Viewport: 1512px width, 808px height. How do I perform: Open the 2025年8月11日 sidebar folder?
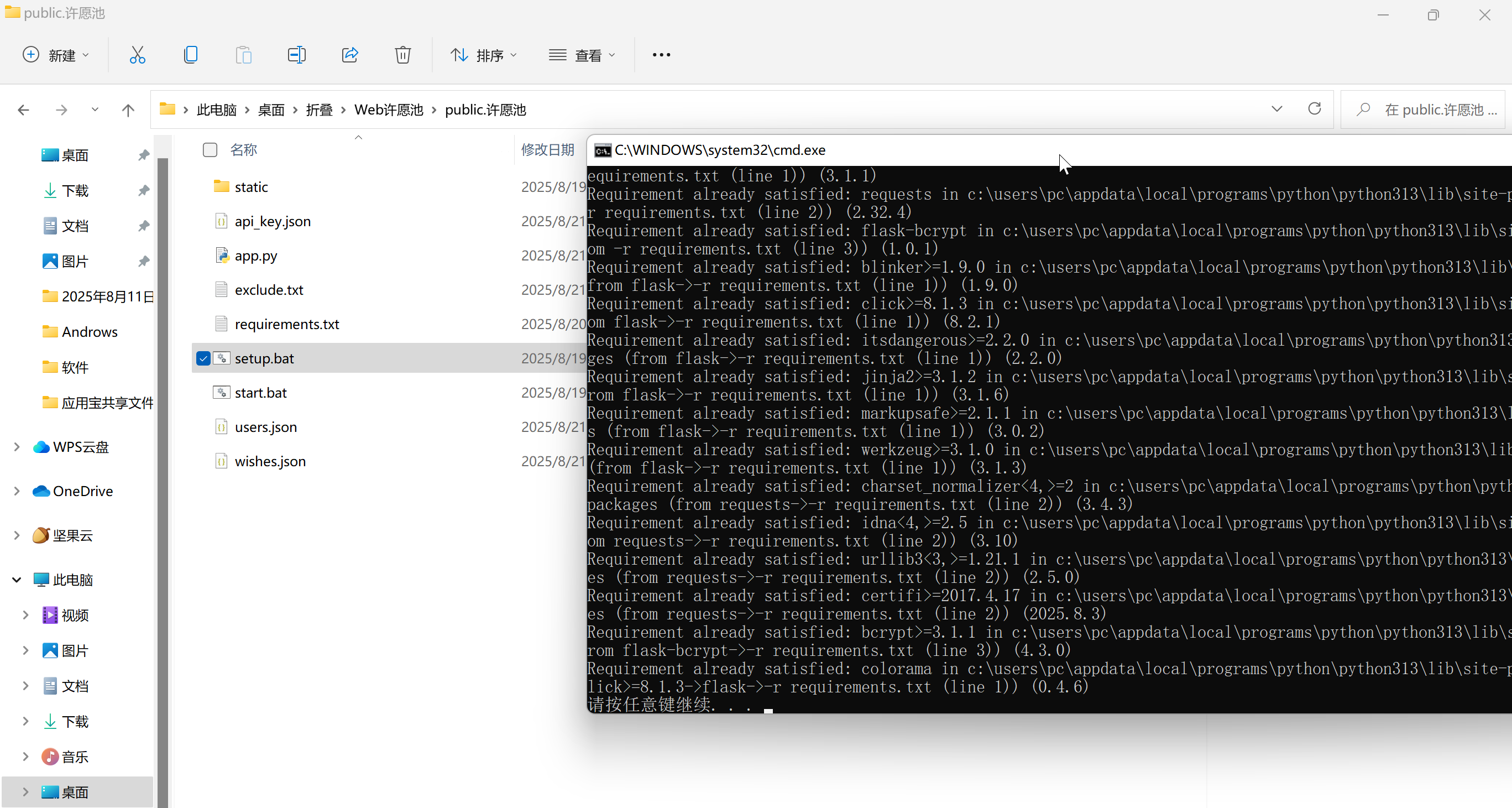(x=97, y=296)
